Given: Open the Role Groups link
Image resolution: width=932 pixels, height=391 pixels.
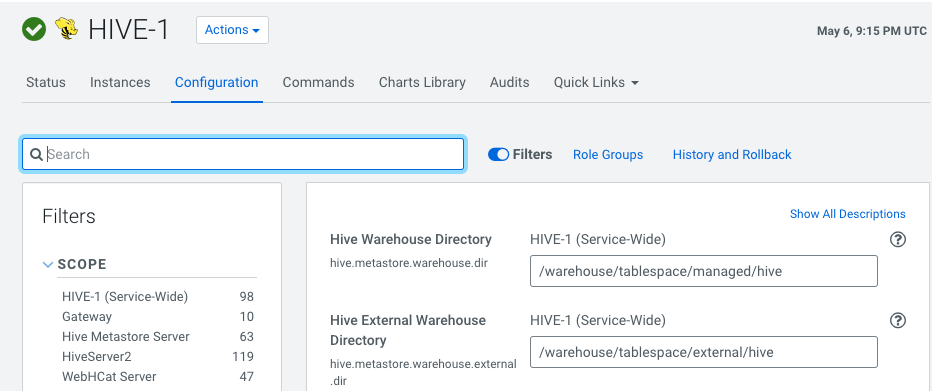Looking at the screenshot, I should tap(608, 154).
